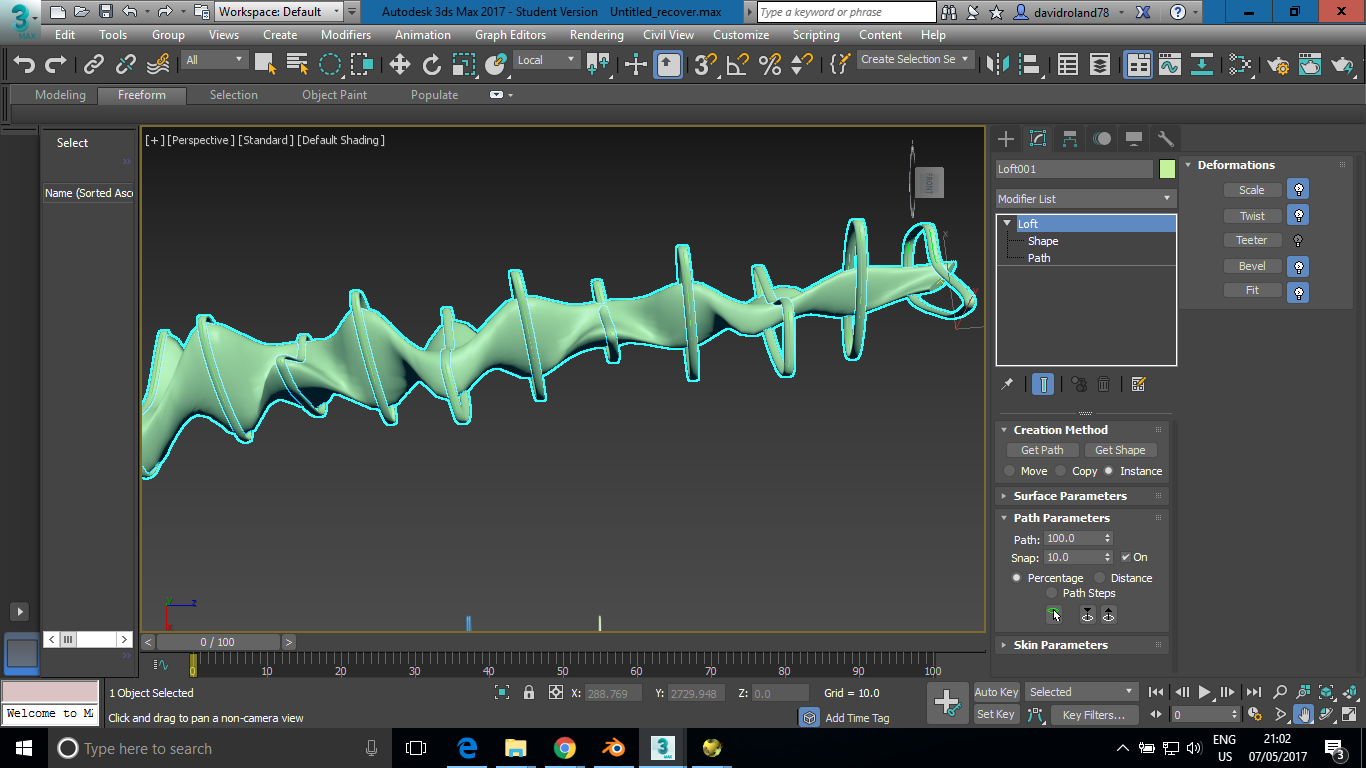Activate the Rotate tool in main toolbar
This screenshot has height=768, width=1366.
click(431, 65)
